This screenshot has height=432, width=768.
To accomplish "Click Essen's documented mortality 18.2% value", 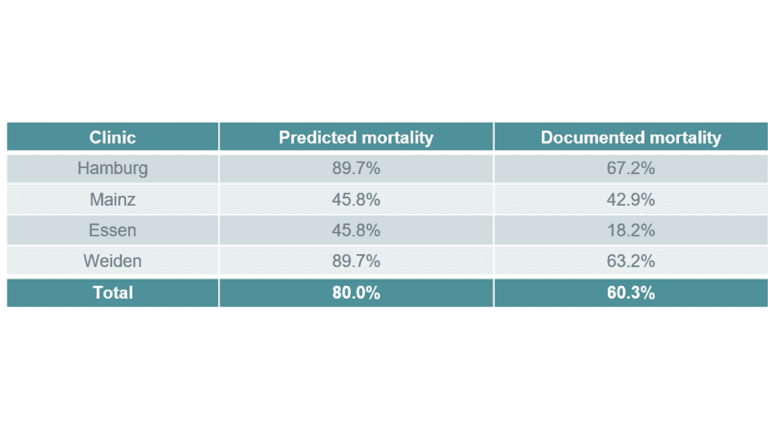I will [x=630, y=230].
